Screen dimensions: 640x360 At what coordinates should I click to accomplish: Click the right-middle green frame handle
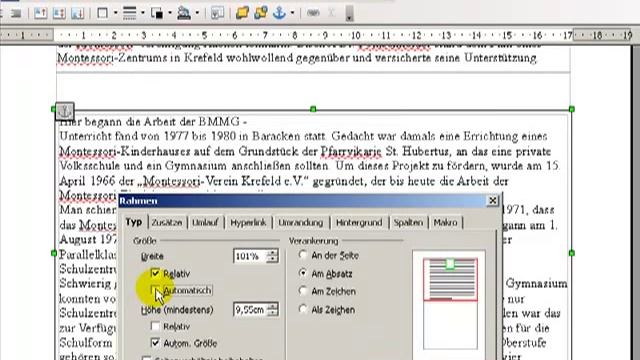click(x=571, y=253)
